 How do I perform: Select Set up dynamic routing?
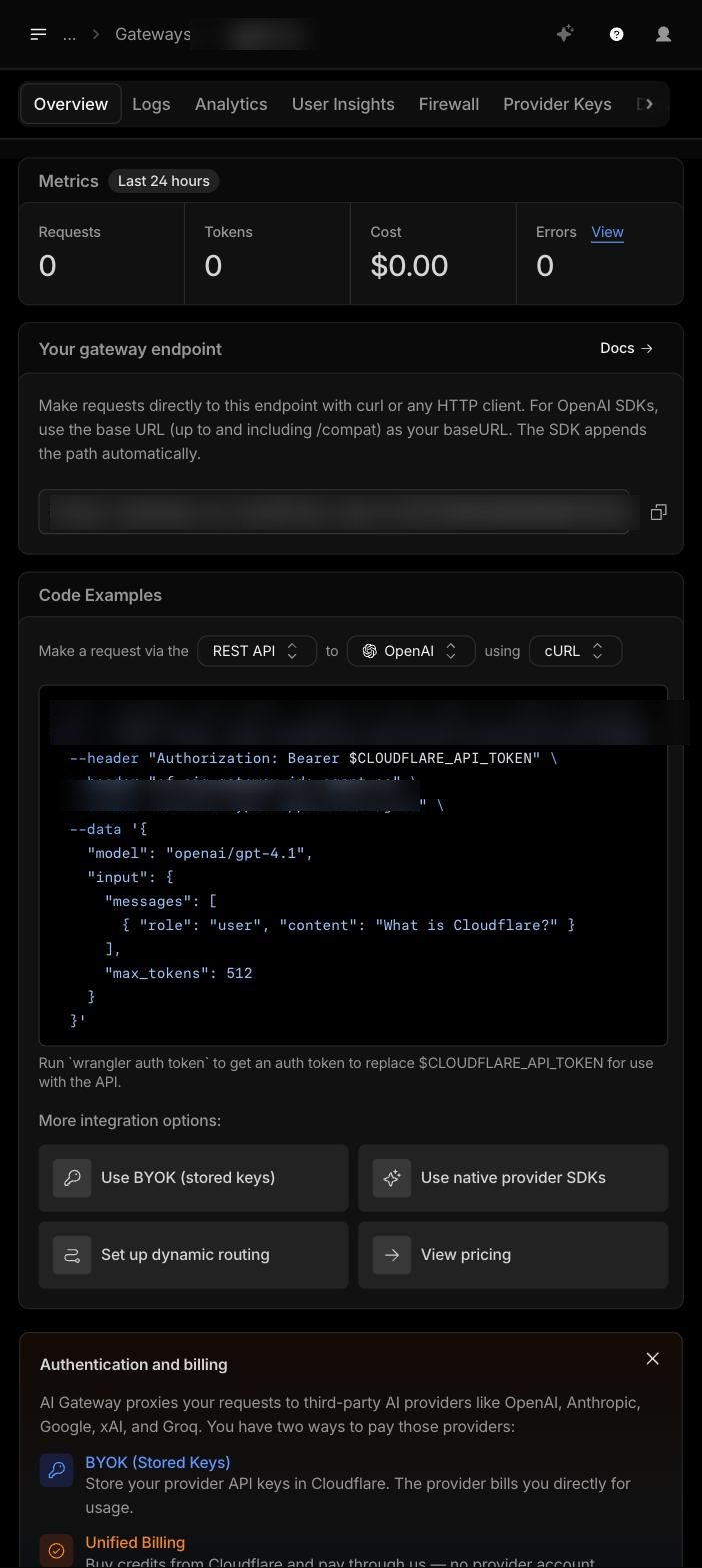tap(193, 1255)
